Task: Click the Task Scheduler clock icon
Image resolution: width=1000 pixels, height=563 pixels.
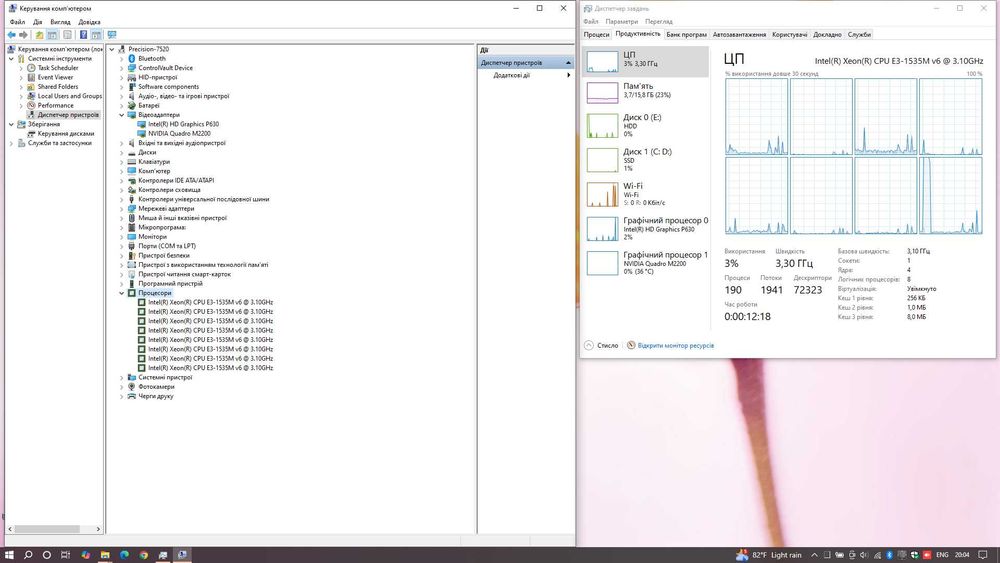Action: tap(31, 68)
